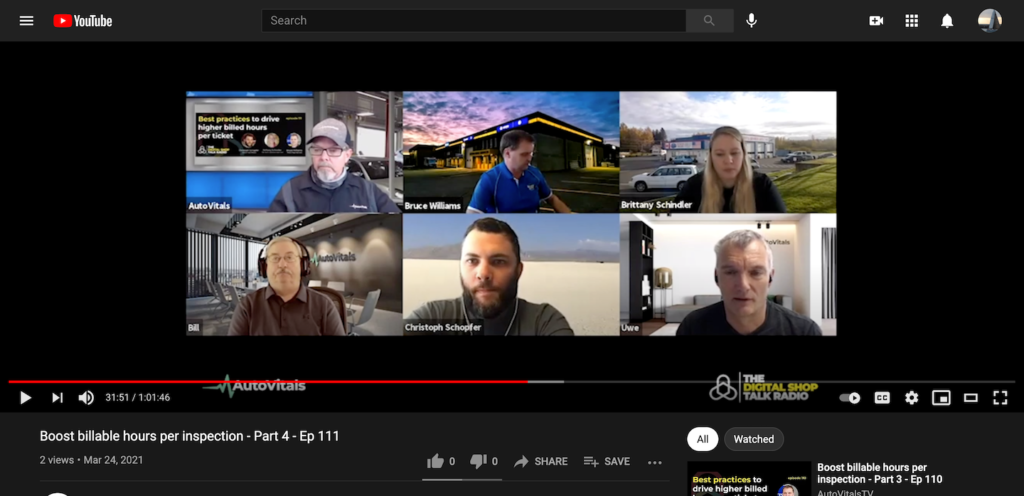Click into the Search input field
The height and width of the screenshot is (496, 1024).
click(473, 21)
